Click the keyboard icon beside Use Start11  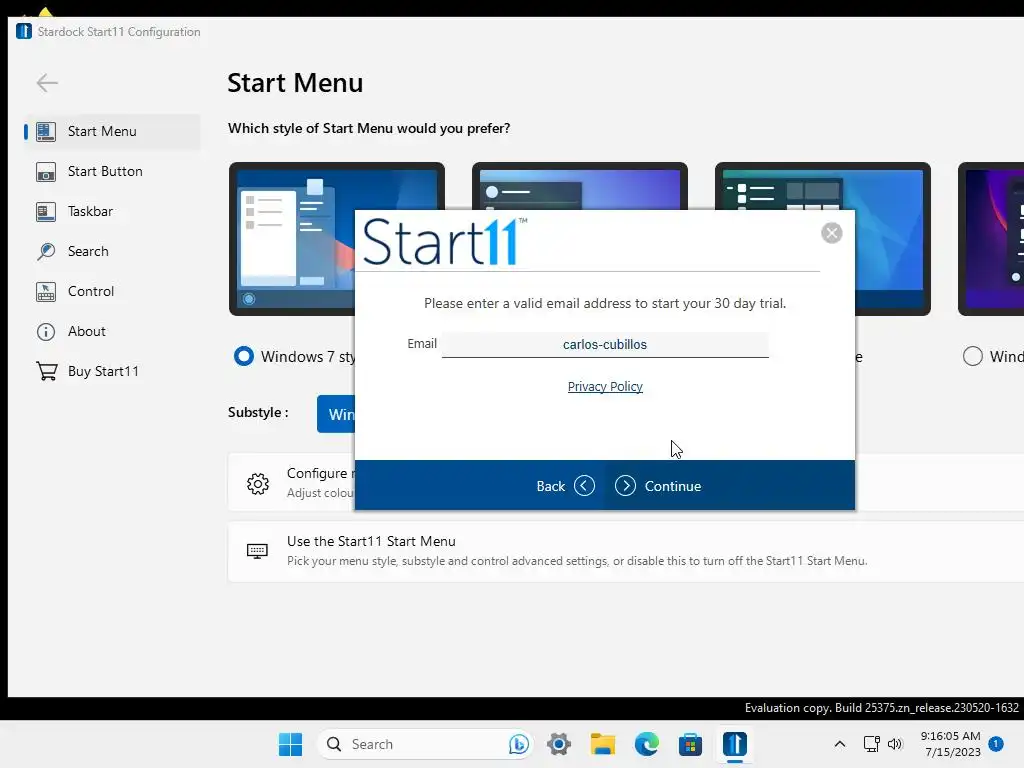click(x=257, y=551)
